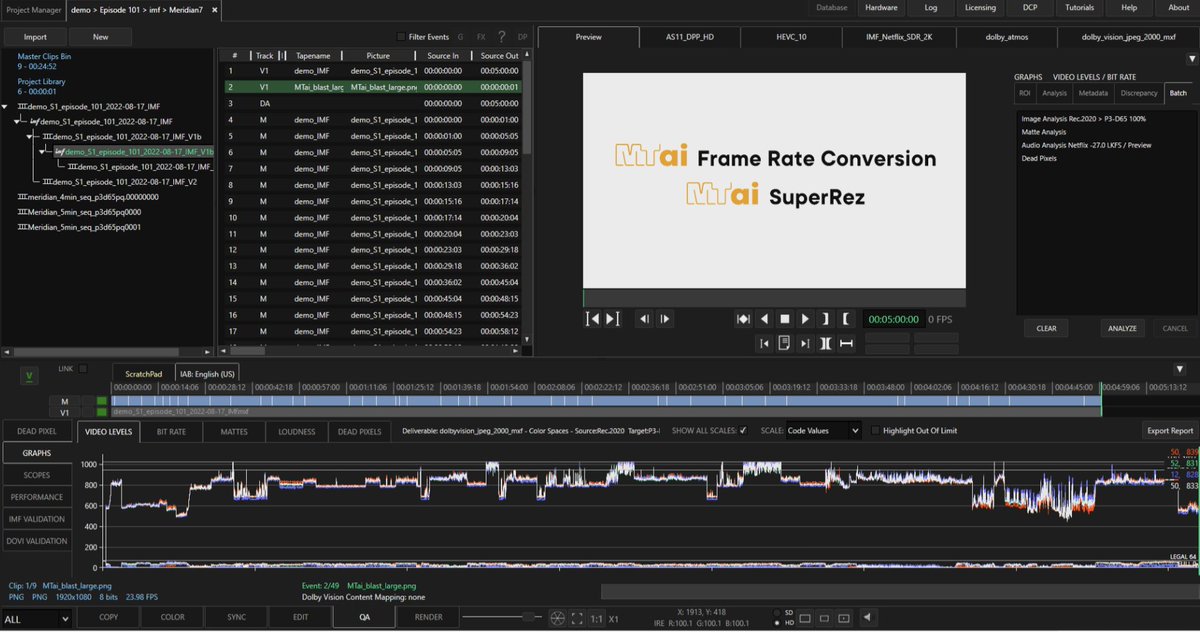Click the viewer zoom slider in the status bar

528,616
